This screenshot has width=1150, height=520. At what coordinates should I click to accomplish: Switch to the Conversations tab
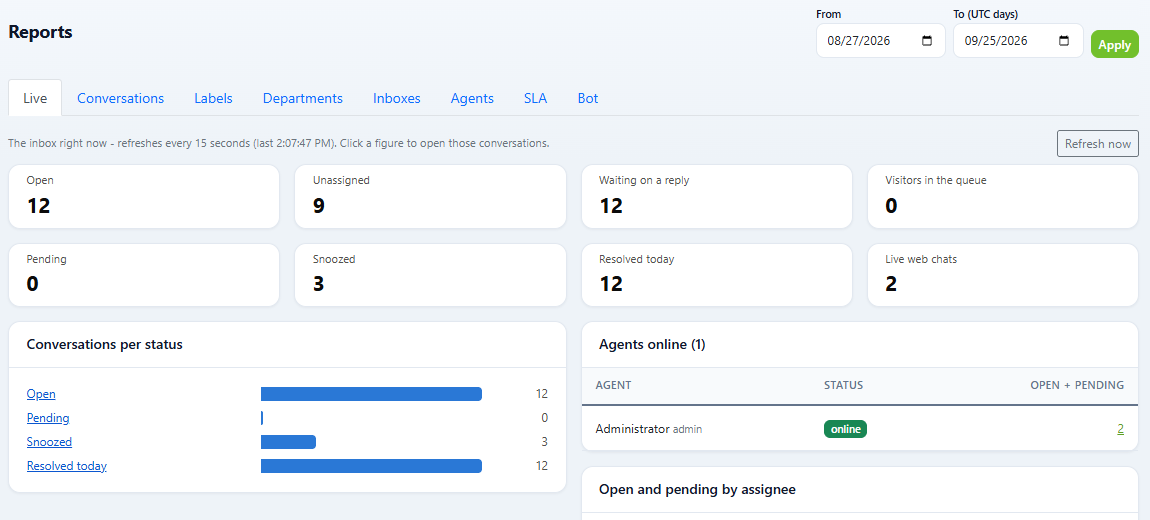[x=120, y=98]
